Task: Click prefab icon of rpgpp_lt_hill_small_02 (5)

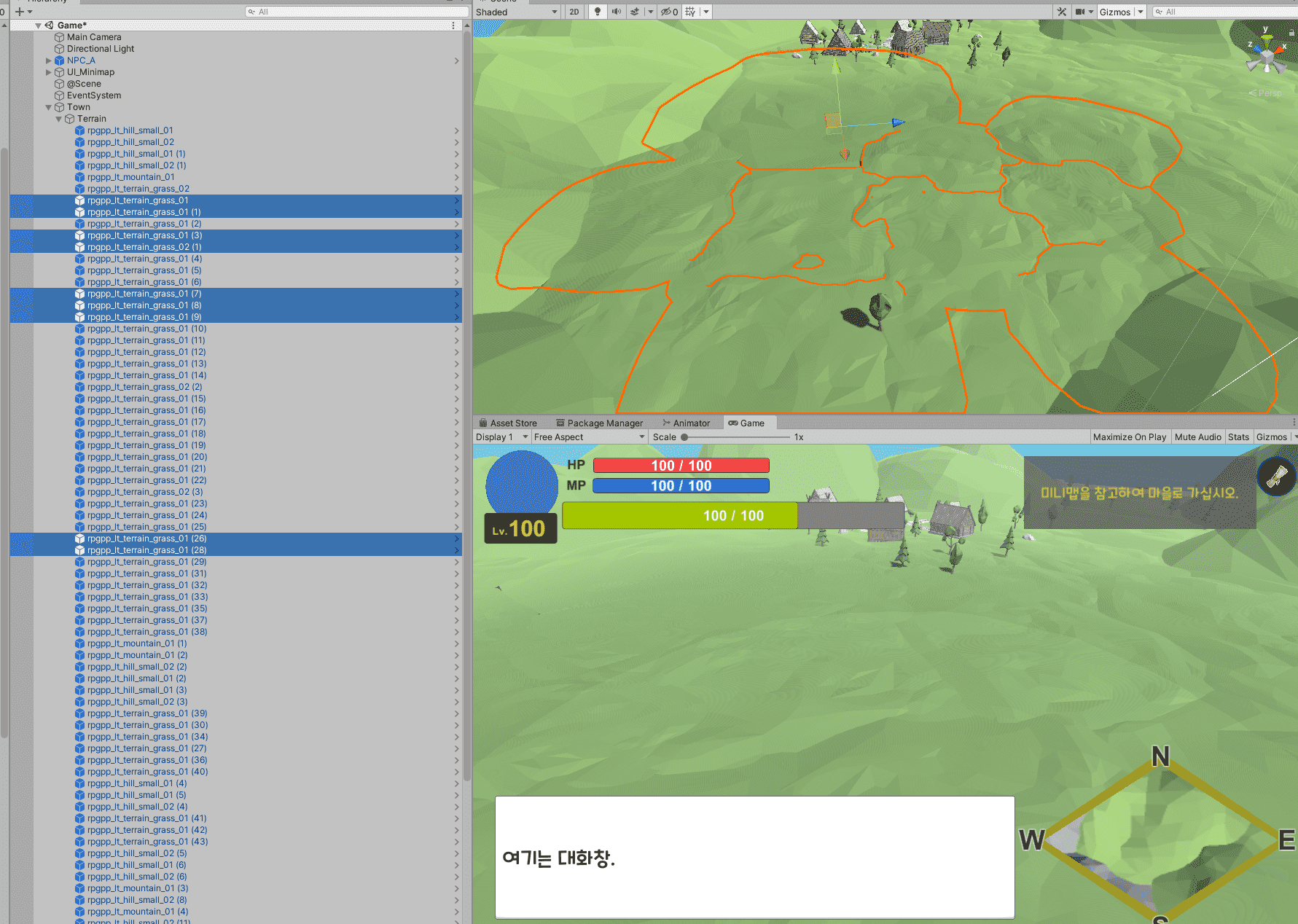Action: click(x=80, y=853)
